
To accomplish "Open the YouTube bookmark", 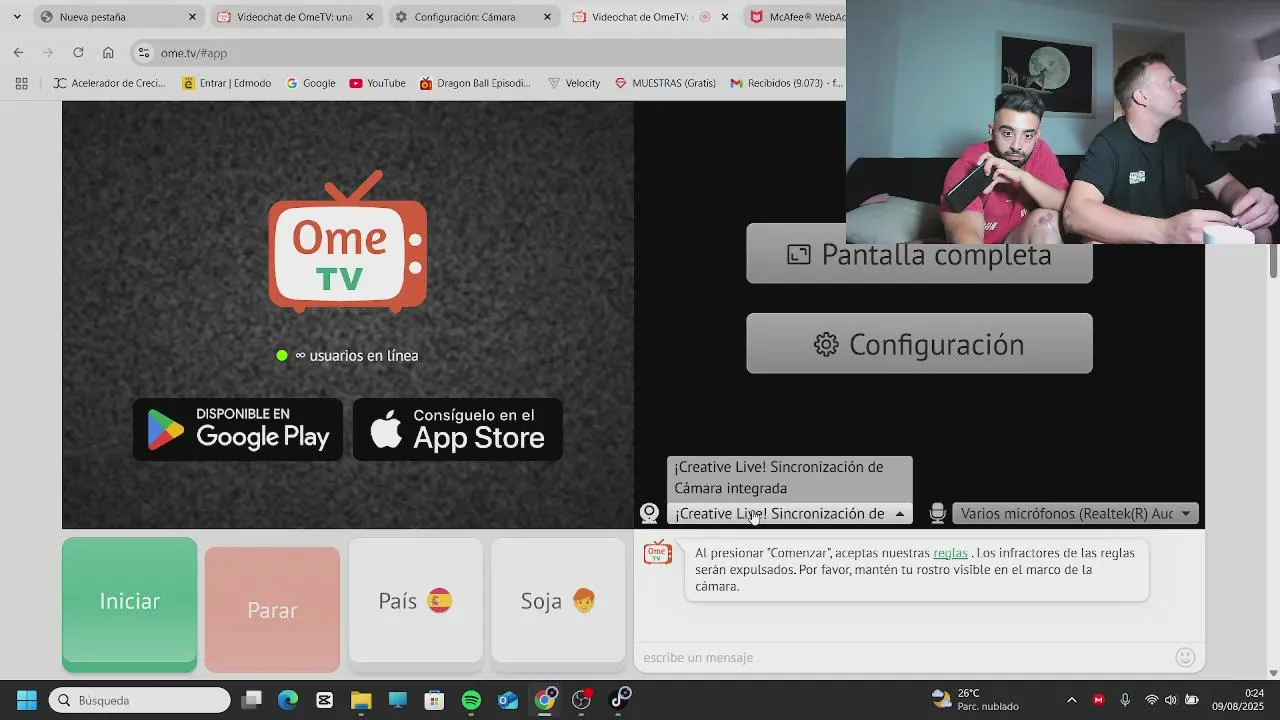I will coord(377,83).
